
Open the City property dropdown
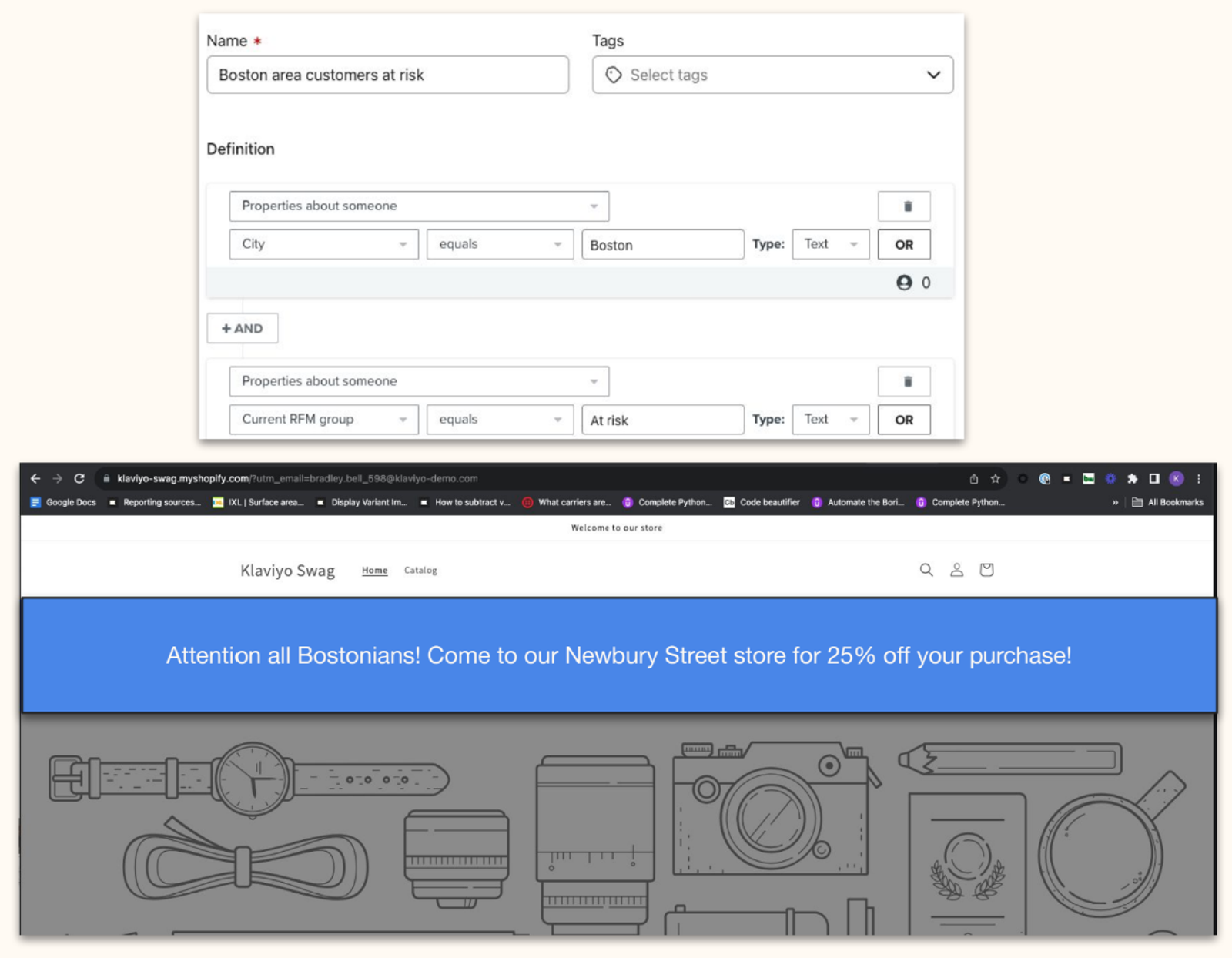point(324,244)
